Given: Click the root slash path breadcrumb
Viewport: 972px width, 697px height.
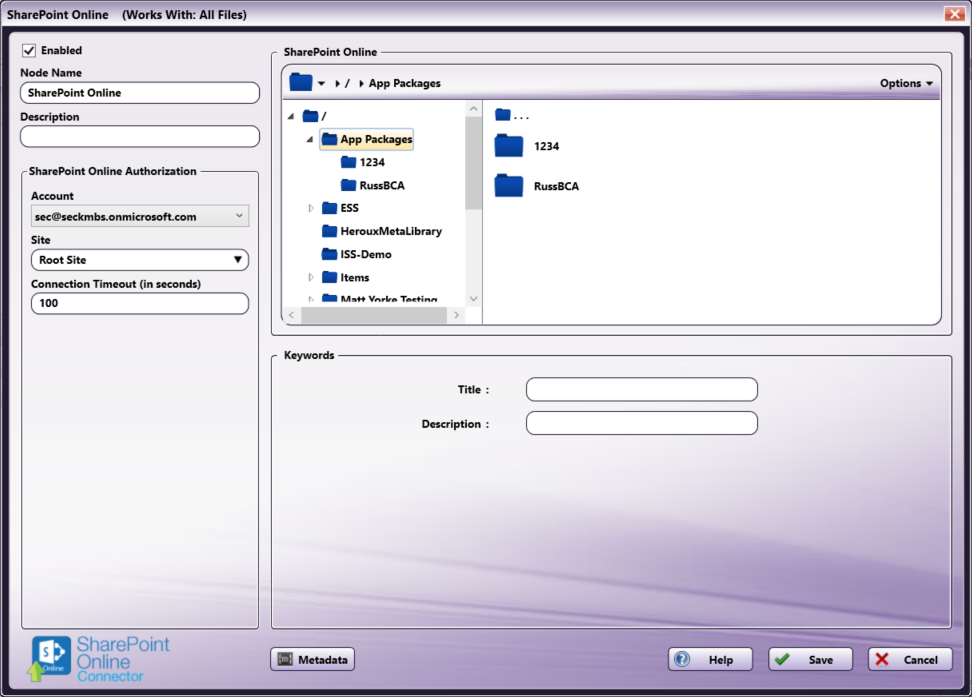Looking at the screenshot, I should 347,83.
